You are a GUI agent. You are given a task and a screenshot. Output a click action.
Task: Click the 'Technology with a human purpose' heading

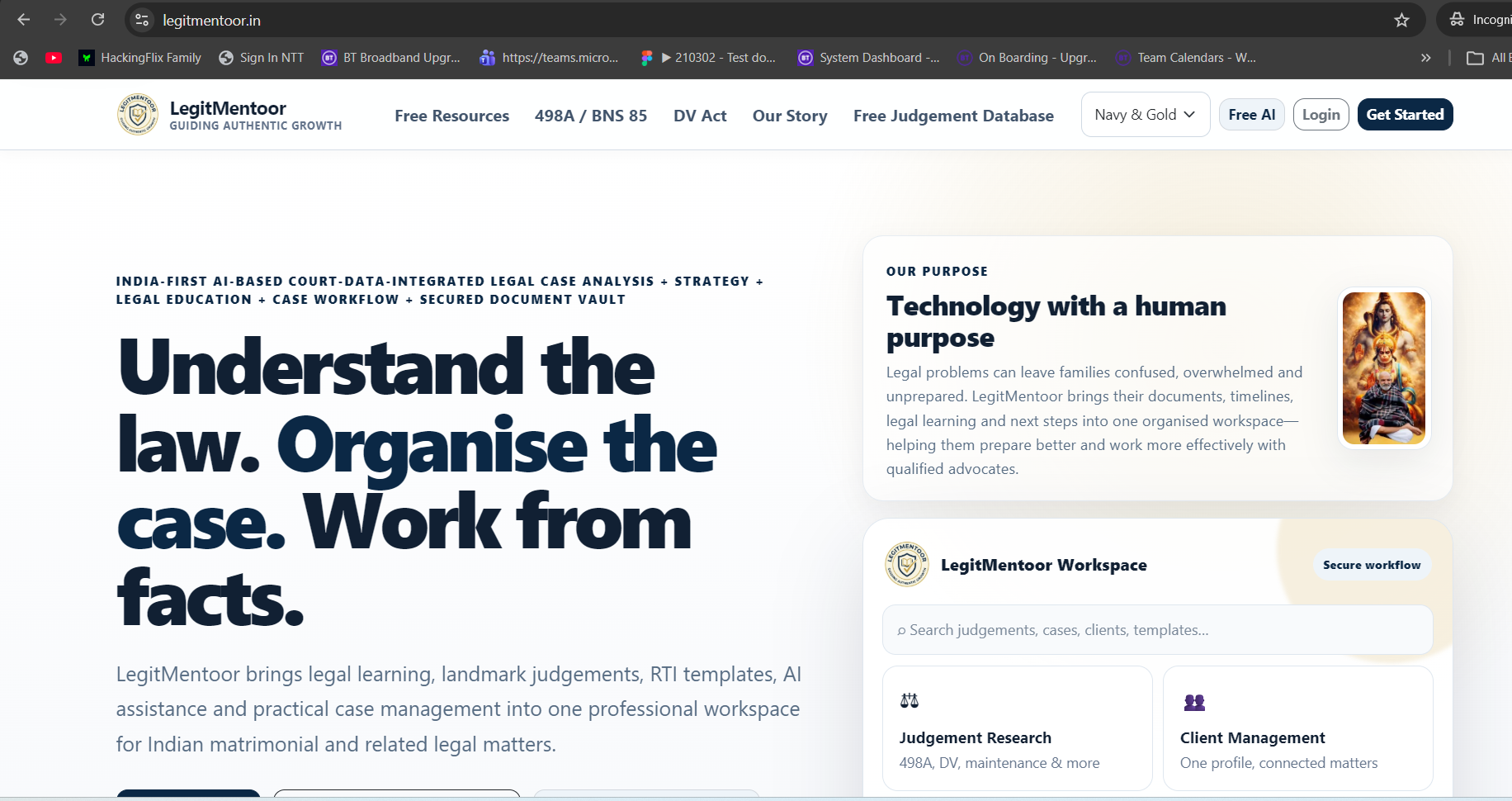click(x=1056, y=322)
